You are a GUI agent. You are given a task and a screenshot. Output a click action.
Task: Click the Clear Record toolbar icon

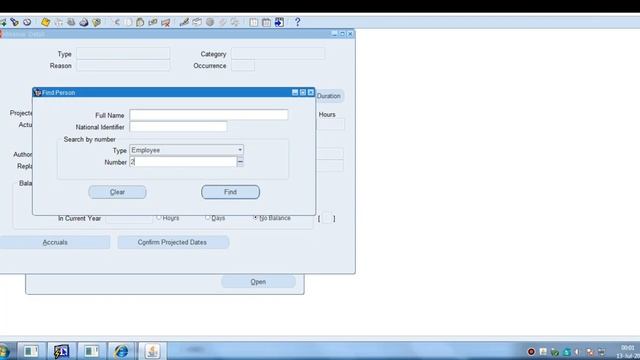153,22
